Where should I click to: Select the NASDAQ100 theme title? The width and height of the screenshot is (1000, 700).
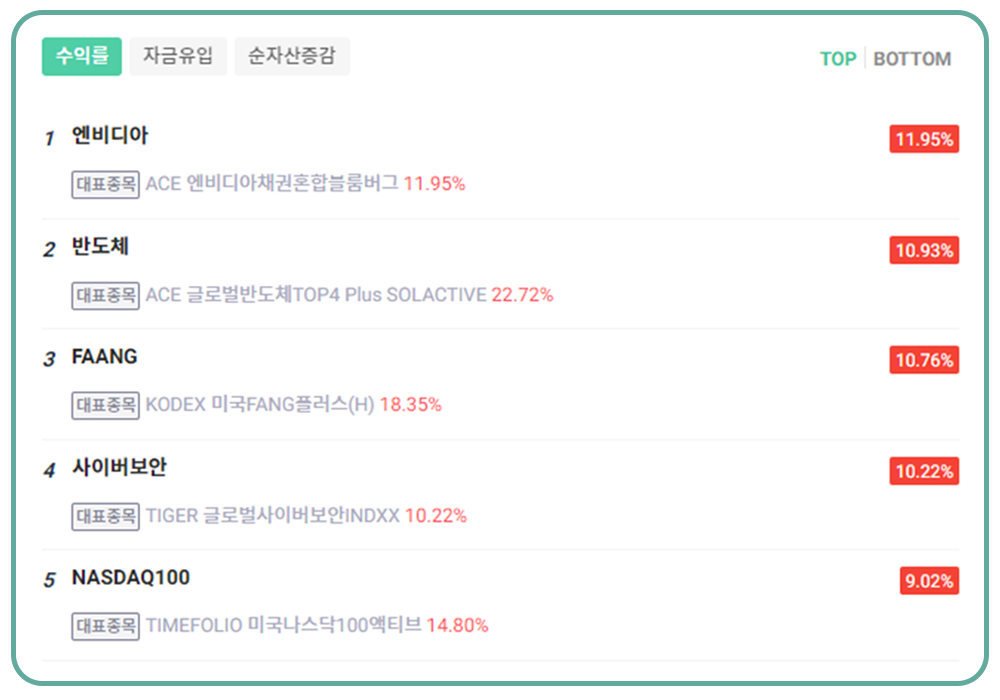tap(130, 578)
